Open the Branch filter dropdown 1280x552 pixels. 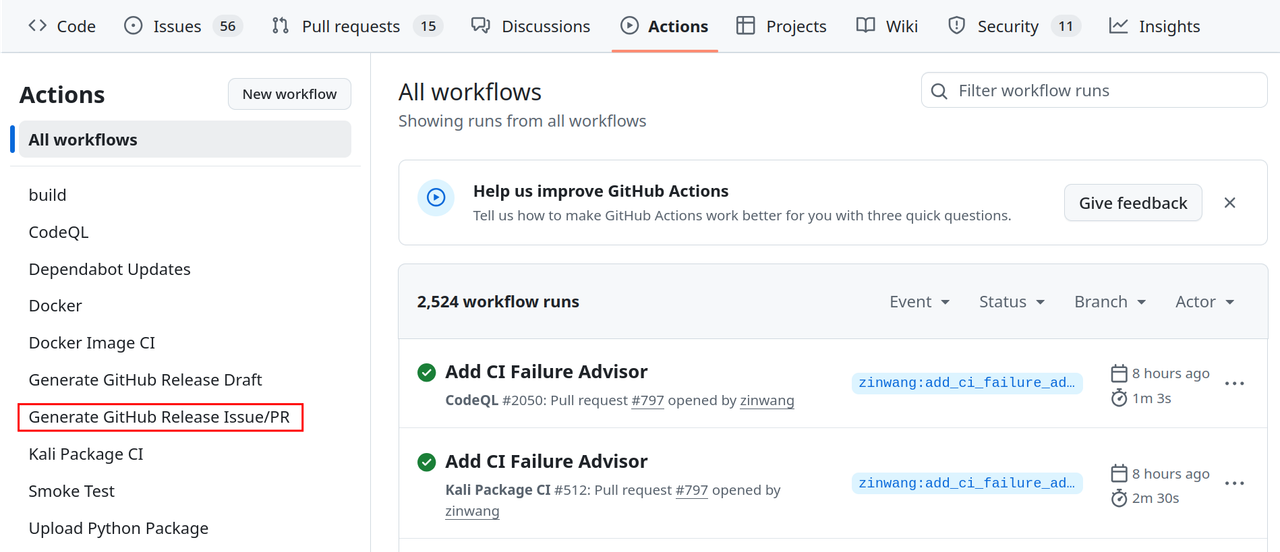point(1110,302)
